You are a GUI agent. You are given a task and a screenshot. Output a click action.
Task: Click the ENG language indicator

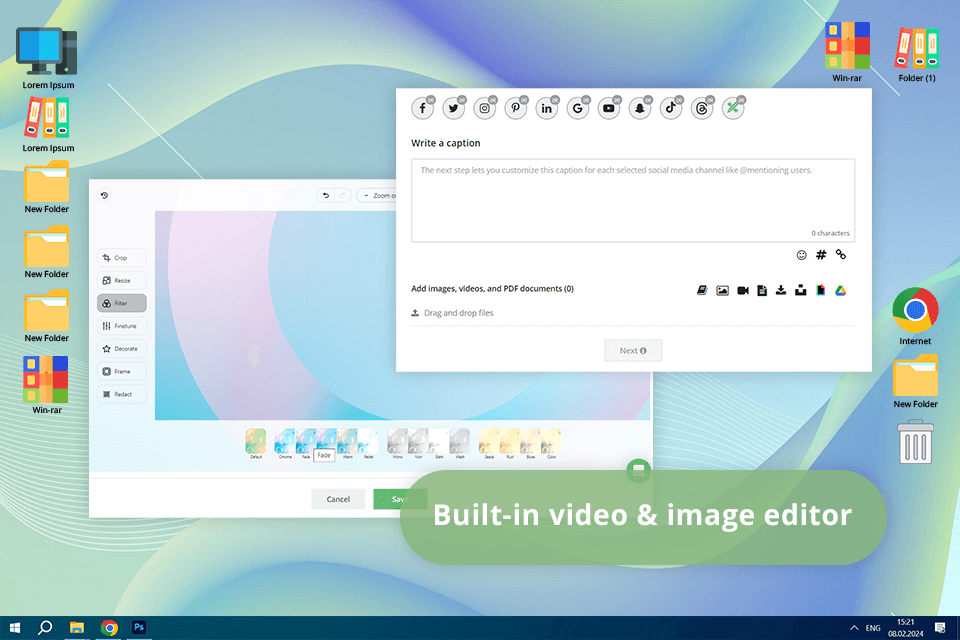point(873,628)
